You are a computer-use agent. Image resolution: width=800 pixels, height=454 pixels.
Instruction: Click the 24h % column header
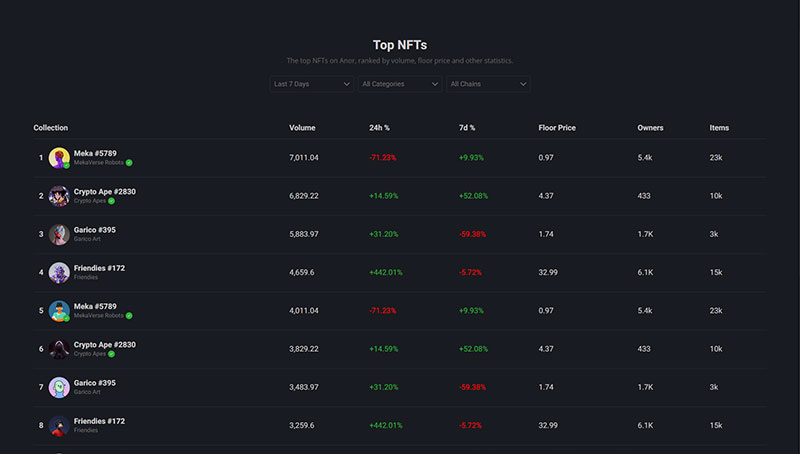(x=379, y=128)
